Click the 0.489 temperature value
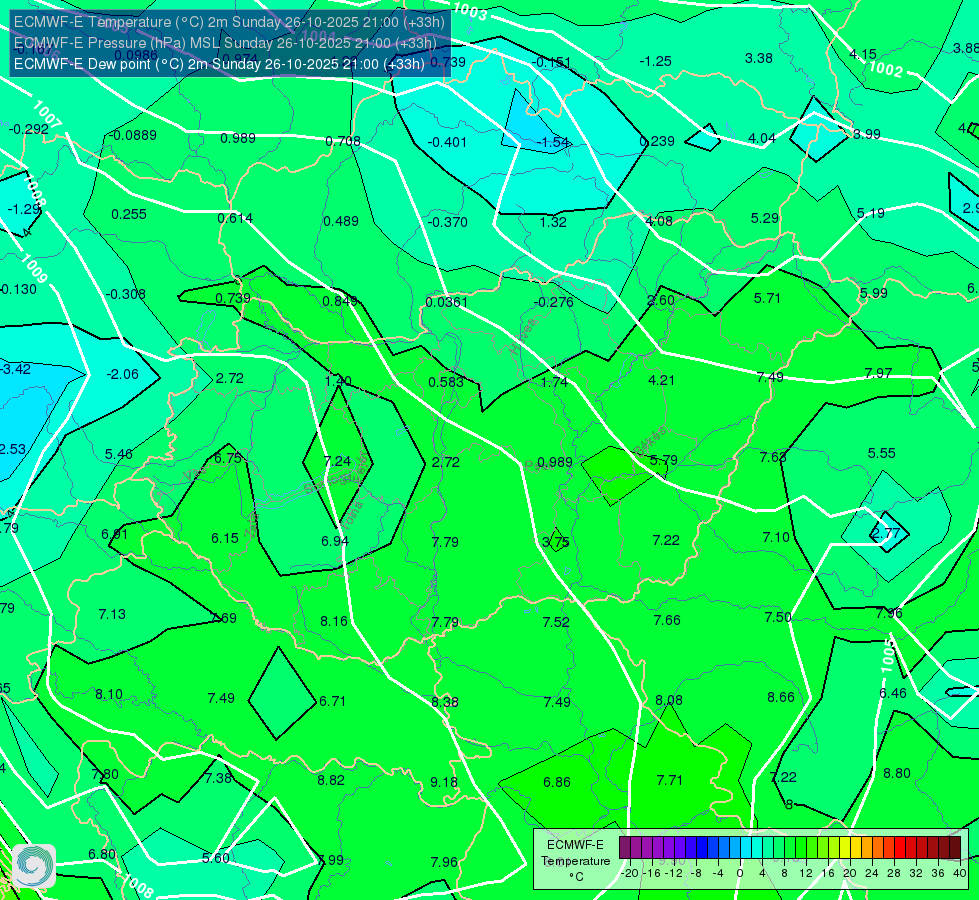This screenshot has width=979, height=900. 341,221
